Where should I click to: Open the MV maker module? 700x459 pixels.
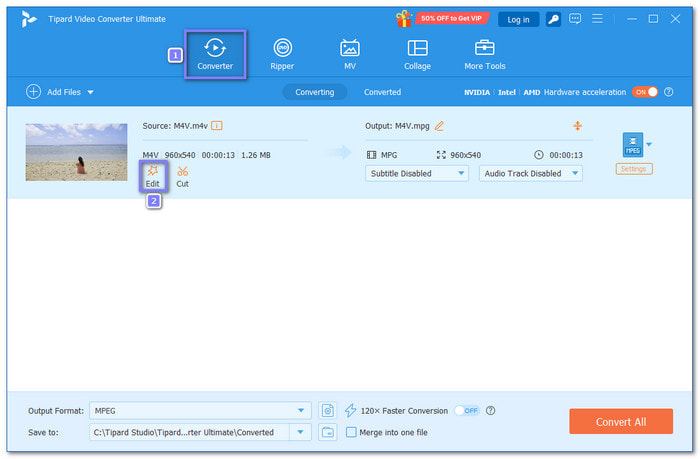(350, 54)
